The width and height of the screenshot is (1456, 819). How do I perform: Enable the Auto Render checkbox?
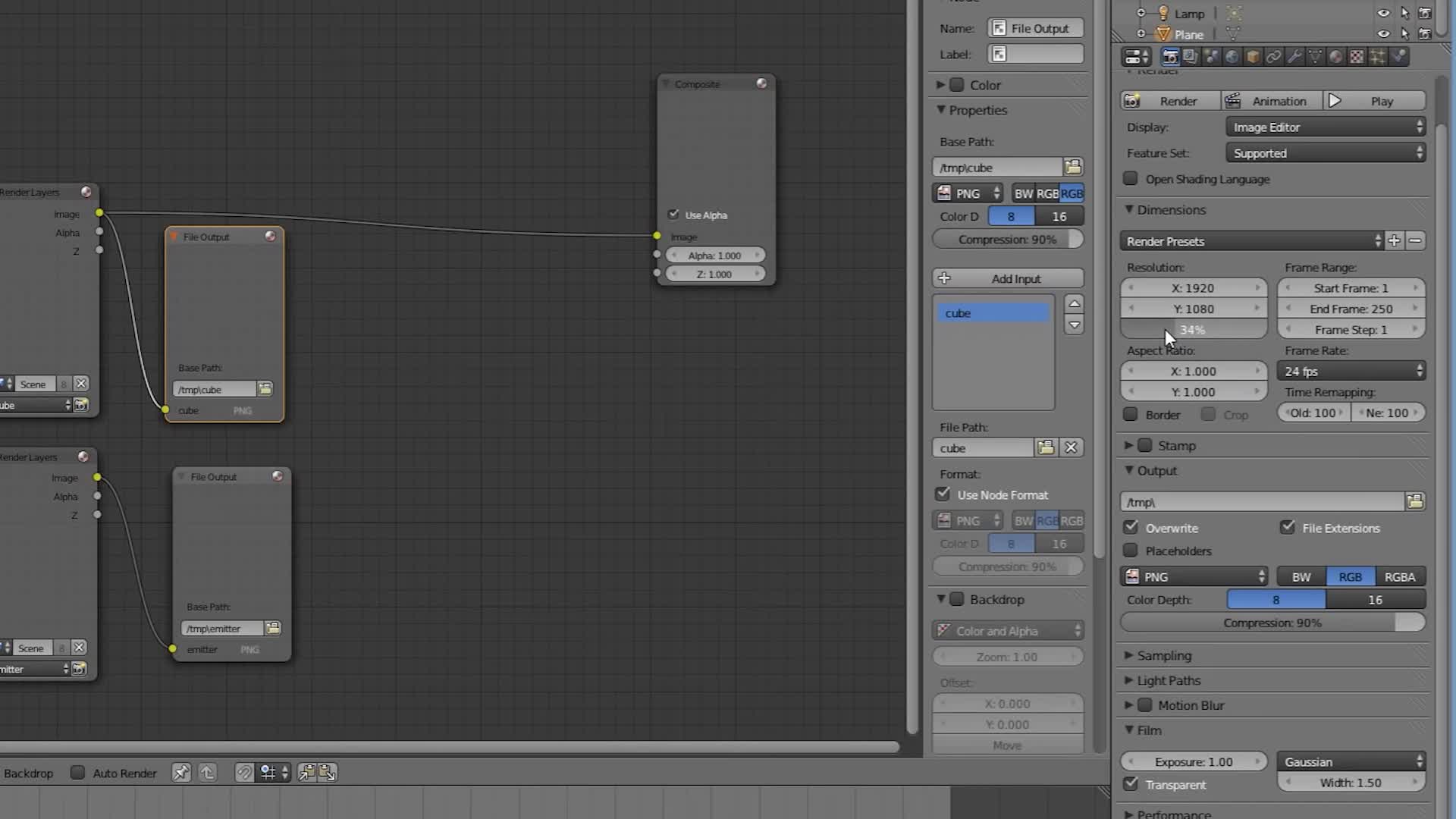78,773
